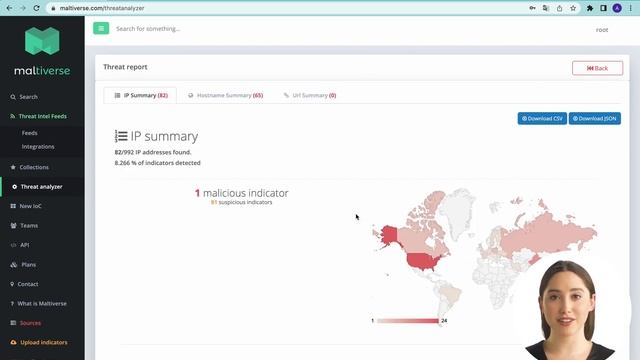Click Russia on the world map
The width and height of the screenshot is (640, 360).
547,235
